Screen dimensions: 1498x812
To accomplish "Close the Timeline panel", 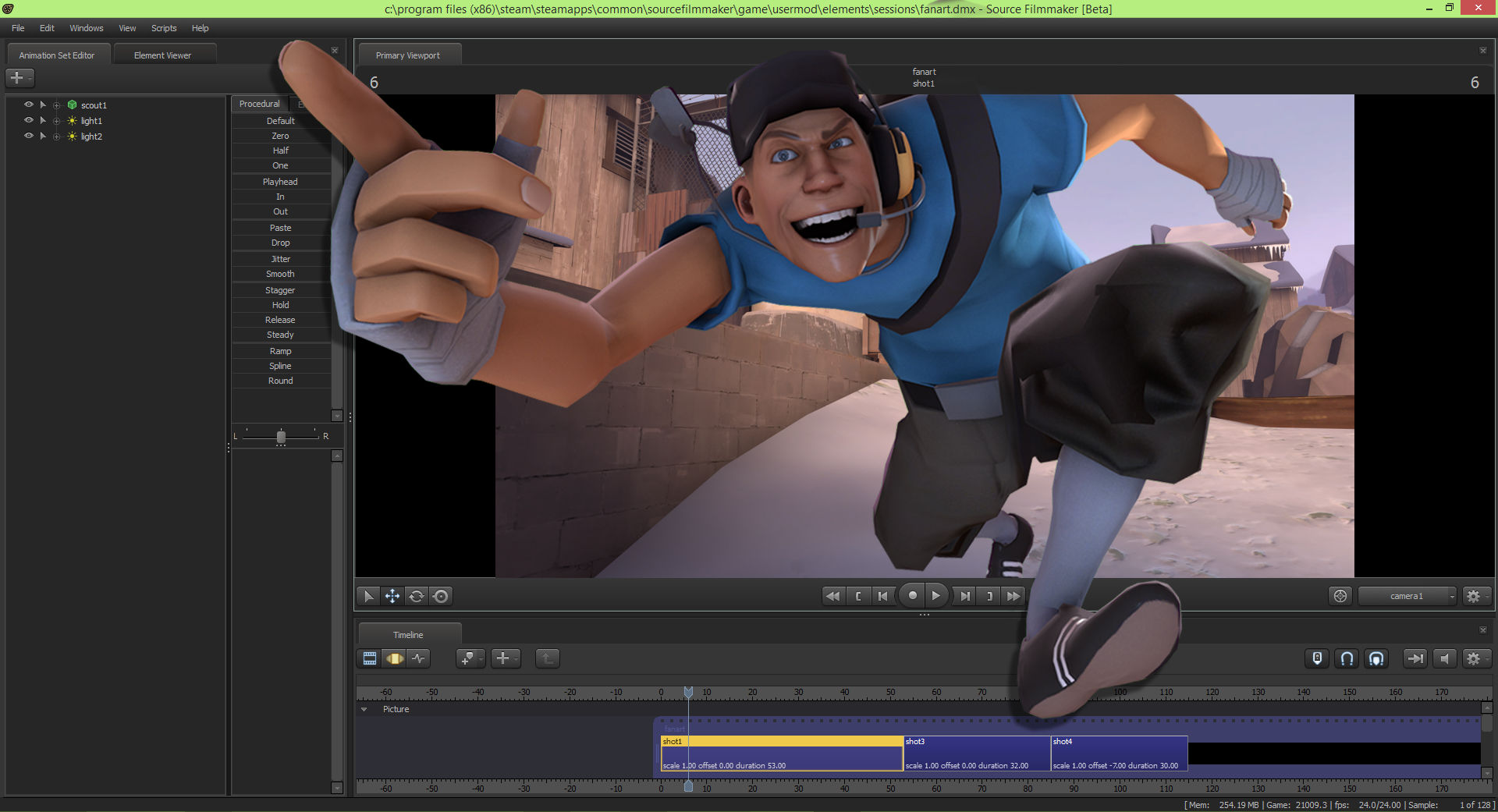I will point(1483,630).
